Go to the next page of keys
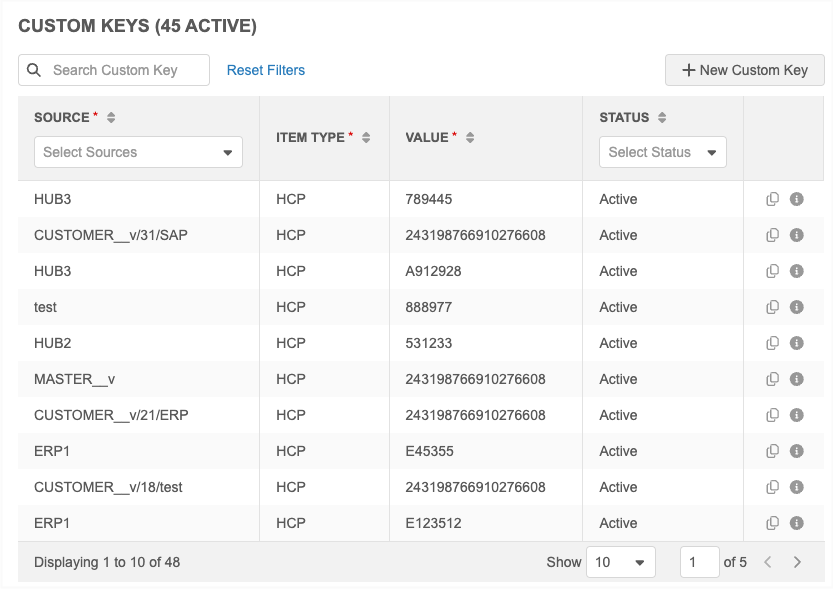This screenshot has height=589, width=833. click(797, 562)
